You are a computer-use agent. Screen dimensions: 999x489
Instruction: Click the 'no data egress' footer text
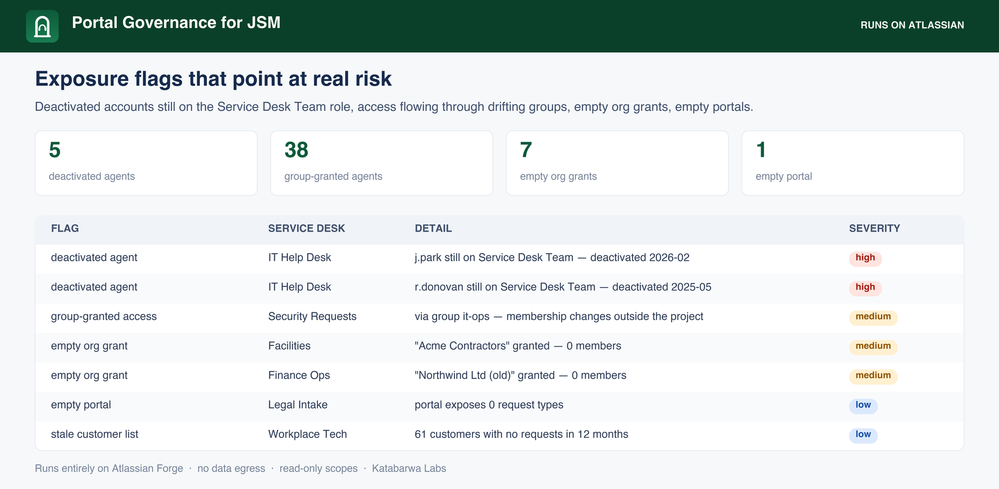tap(231, 469)
